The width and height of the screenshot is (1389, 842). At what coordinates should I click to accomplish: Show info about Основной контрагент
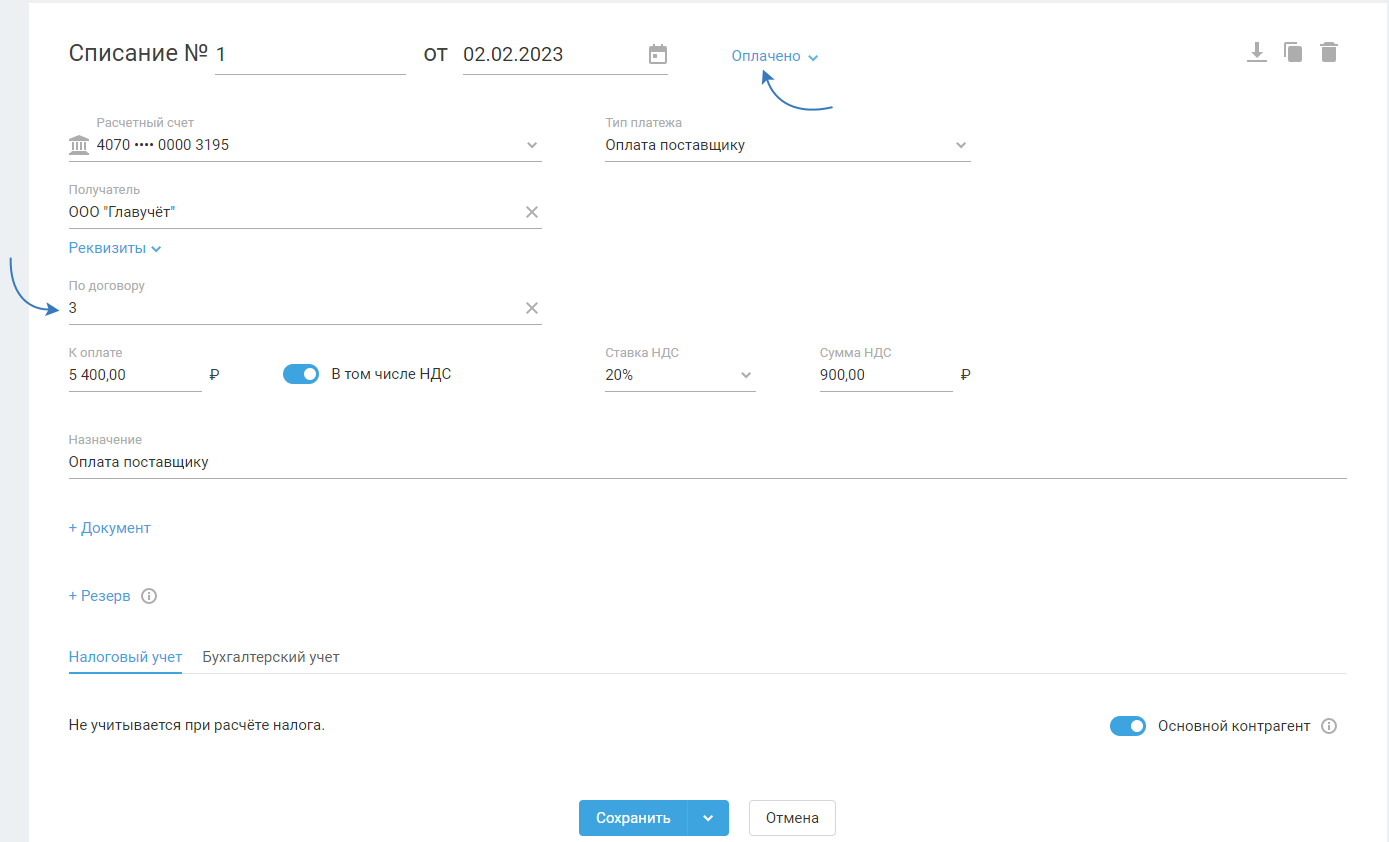(1329, 726)
